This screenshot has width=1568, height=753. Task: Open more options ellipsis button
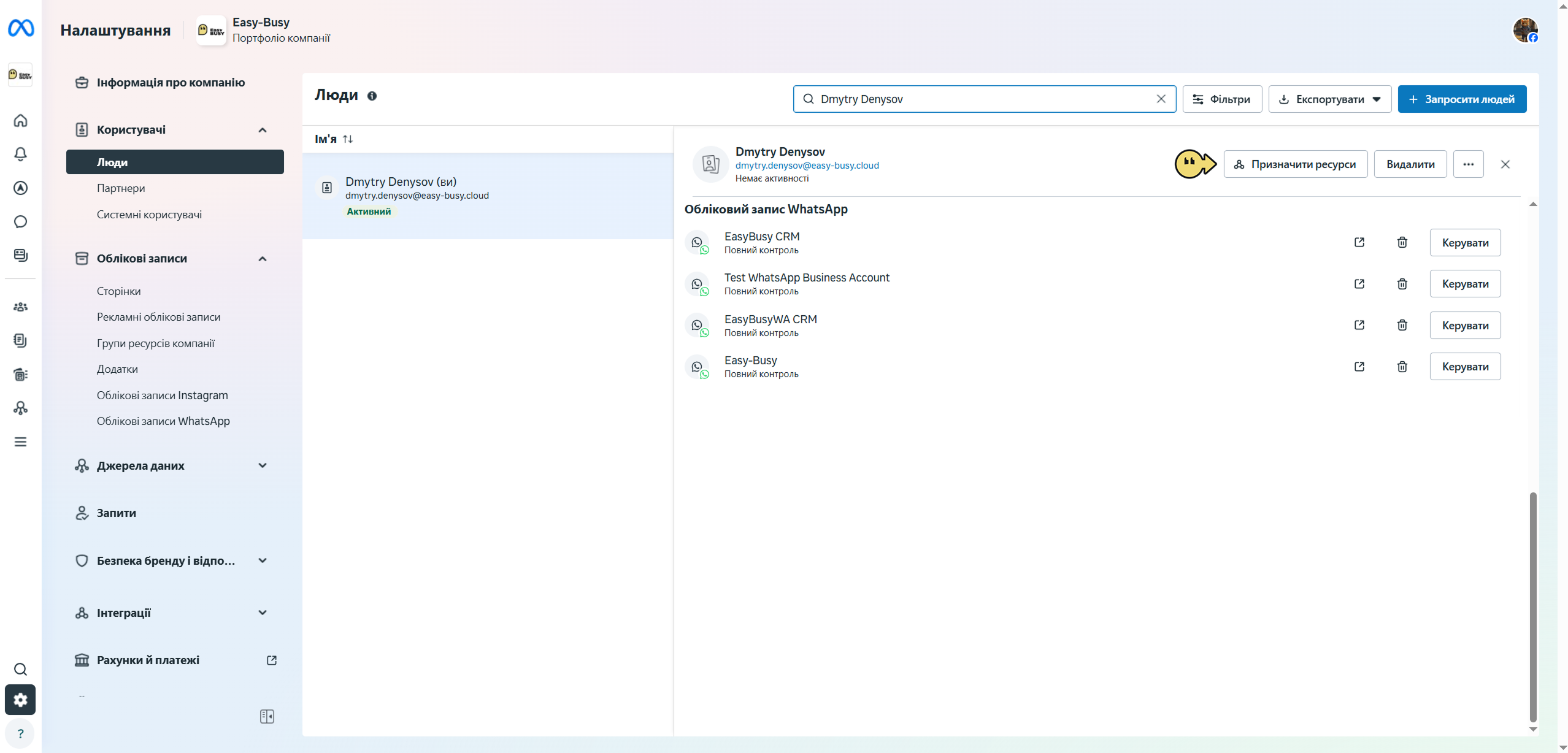1469,164
